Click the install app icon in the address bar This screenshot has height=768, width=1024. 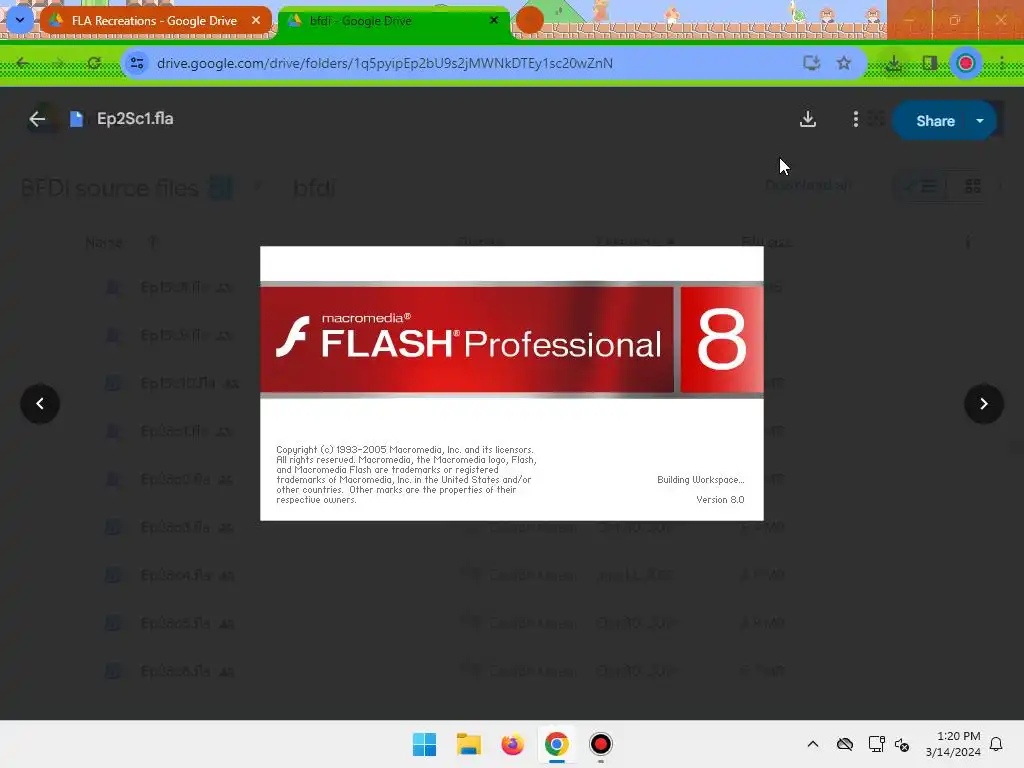(x=811, y=63)
